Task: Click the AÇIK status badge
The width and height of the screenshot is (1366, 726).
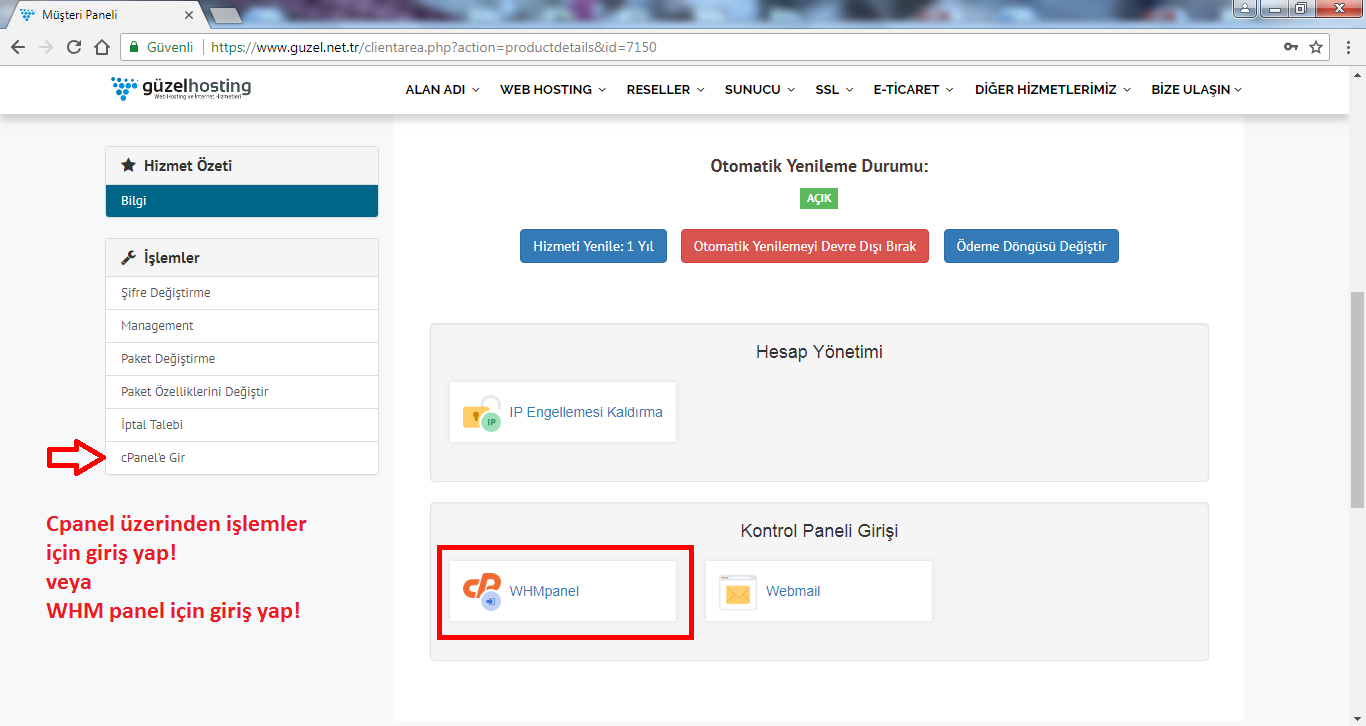Action: tap(819, 198)
